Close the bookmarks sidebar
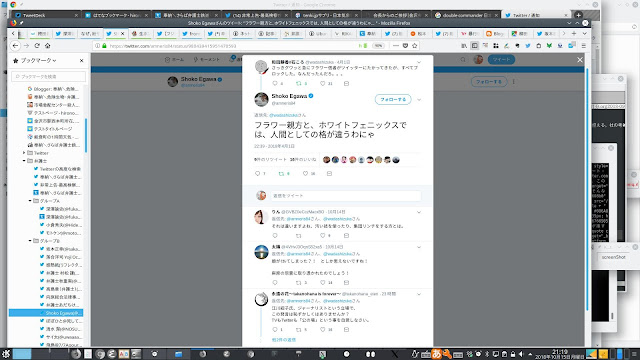 point(82,60)
